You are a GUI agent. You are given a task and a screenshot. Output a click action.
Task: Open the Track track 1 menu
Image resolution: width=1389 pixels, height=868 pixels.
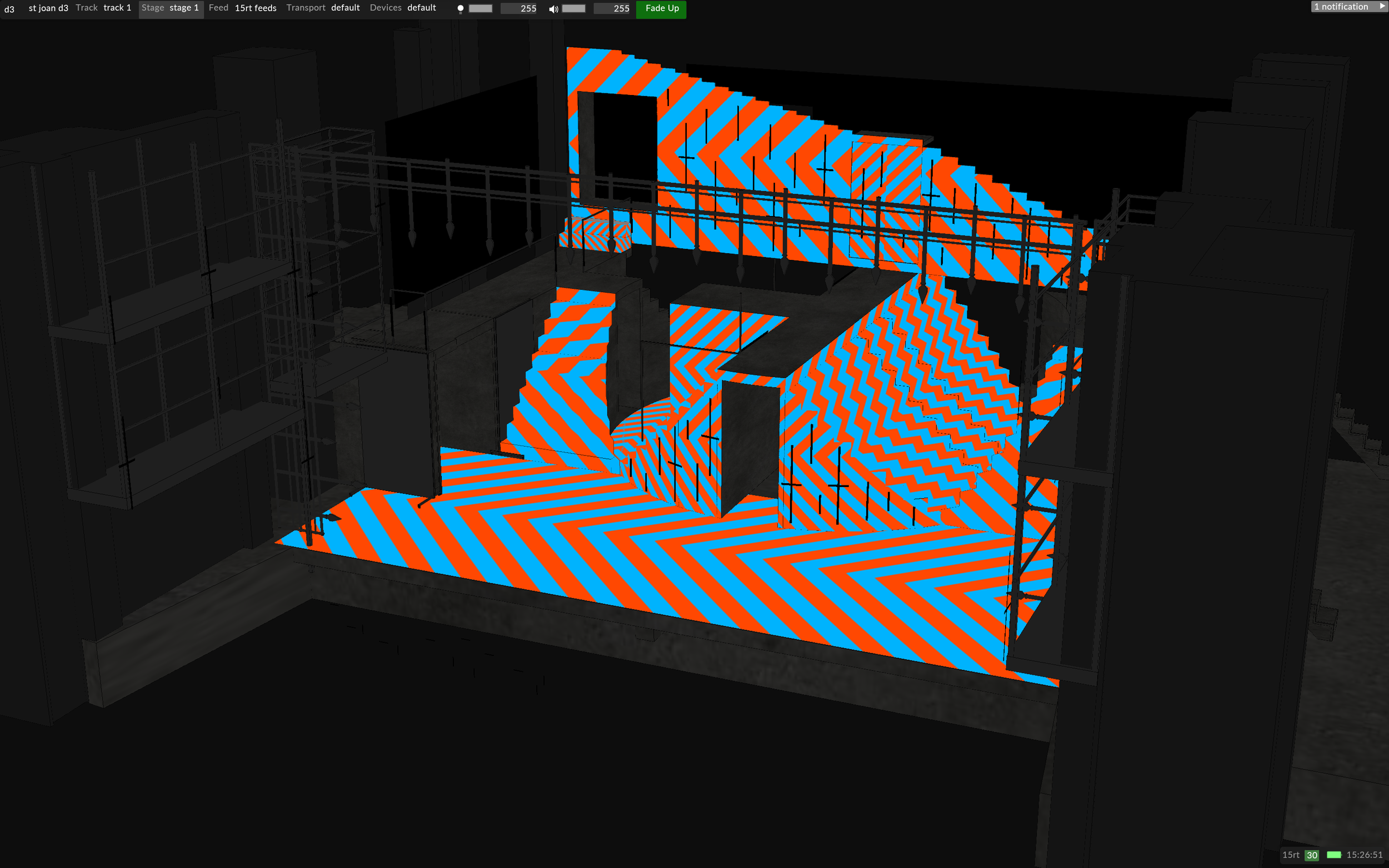pyautogui.click(x=103, y=8)
